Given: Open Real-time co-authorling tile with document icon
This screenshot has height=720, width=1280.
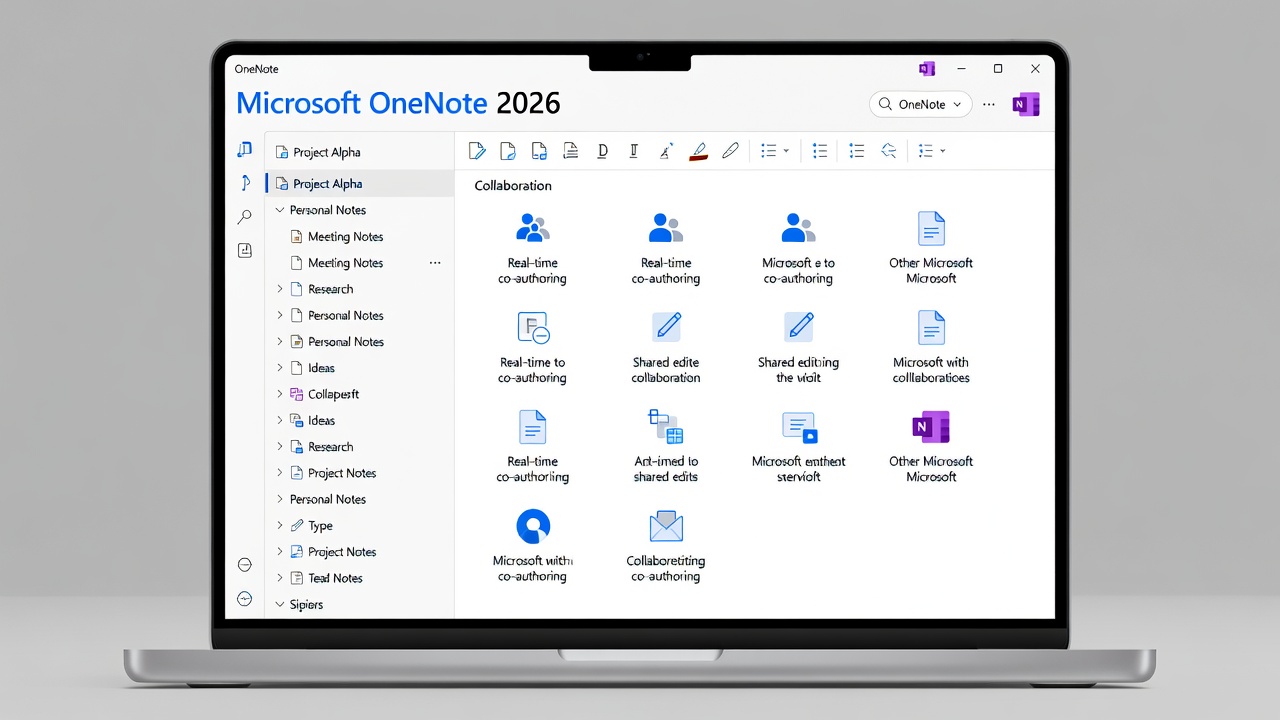Looking at the screenshot, I should 533,446.
